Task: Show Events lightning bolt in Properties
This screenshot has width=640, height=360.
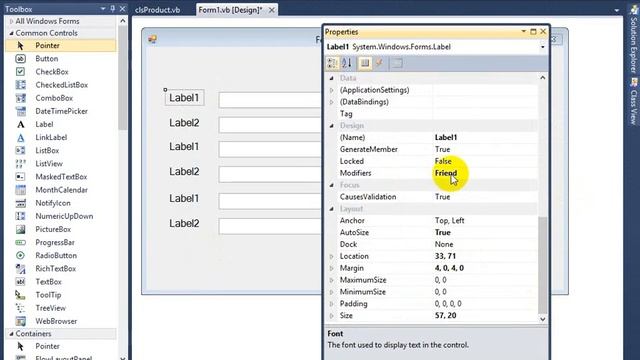Action: 380,63
